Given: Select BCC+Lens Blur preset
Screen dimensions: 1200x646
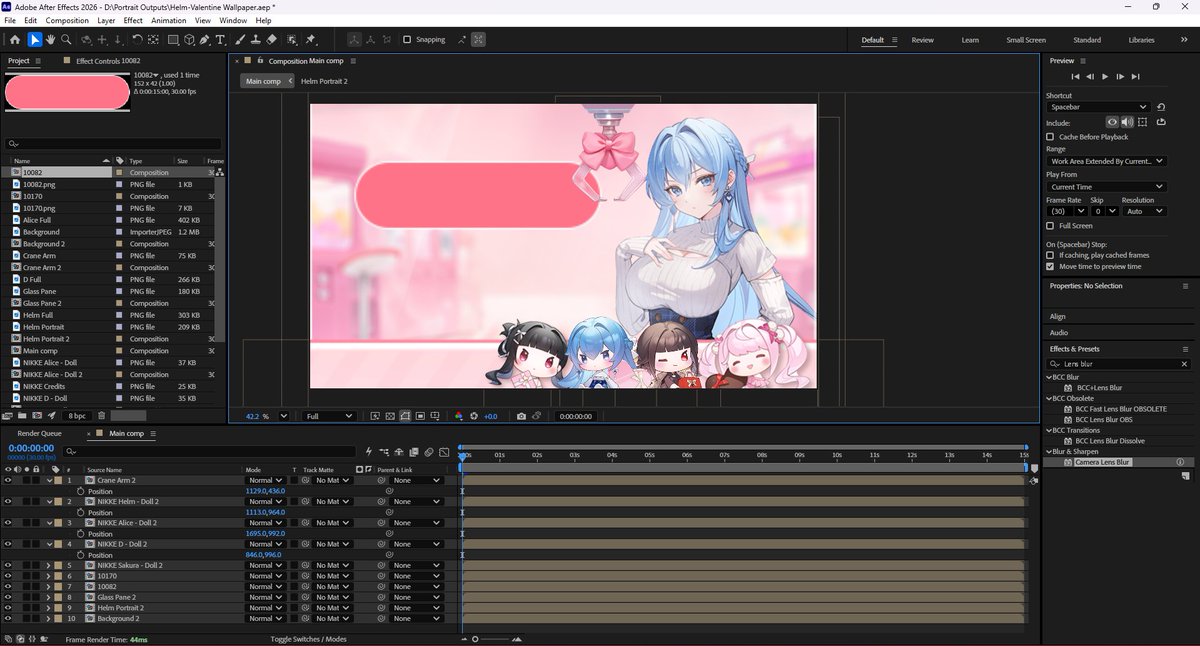Looking at the screenshot, I should click(1099, 387).
